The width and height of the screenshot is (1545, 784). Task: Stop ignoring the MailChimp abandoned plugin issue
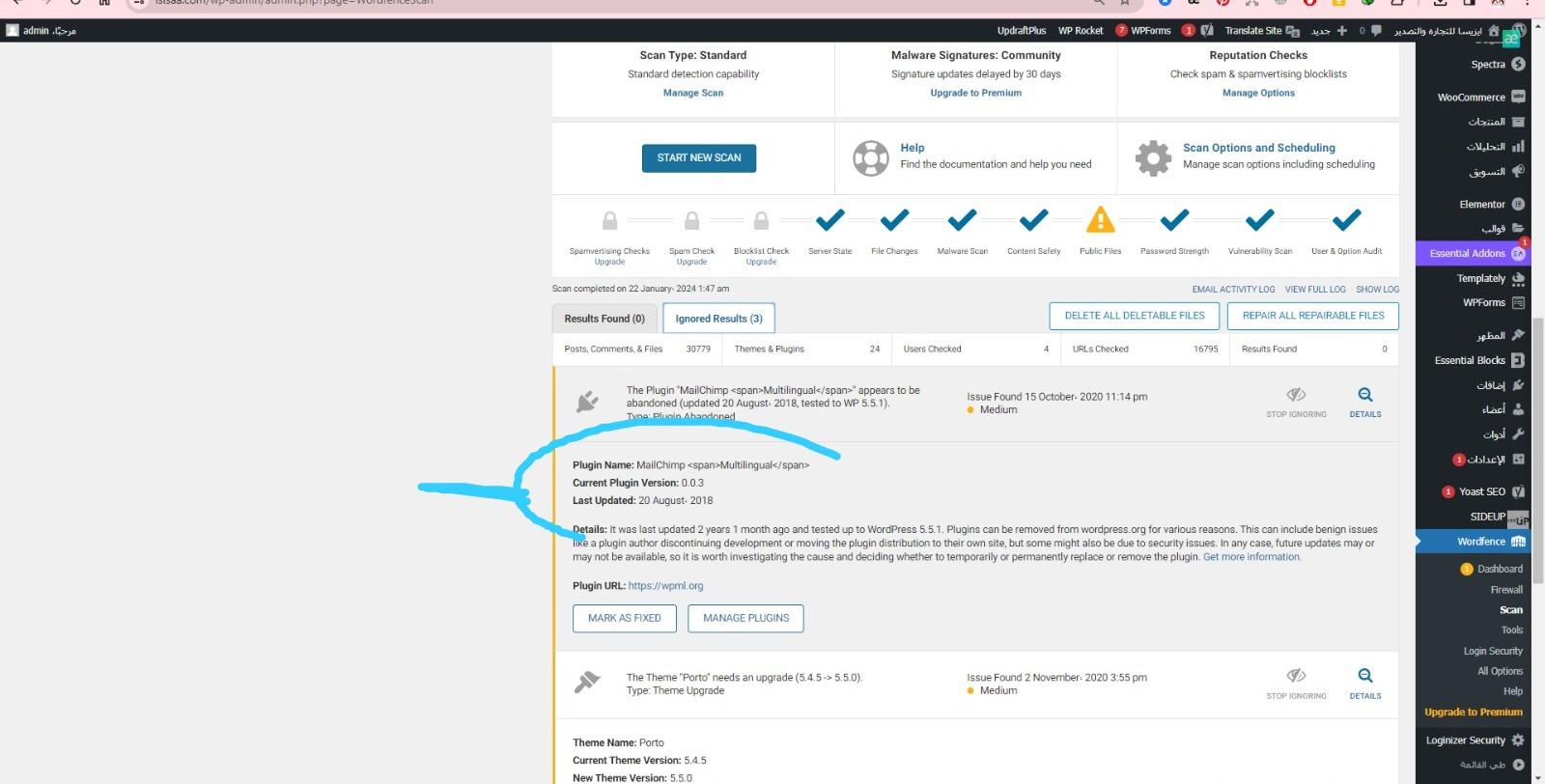click(x=1296, y=401)
